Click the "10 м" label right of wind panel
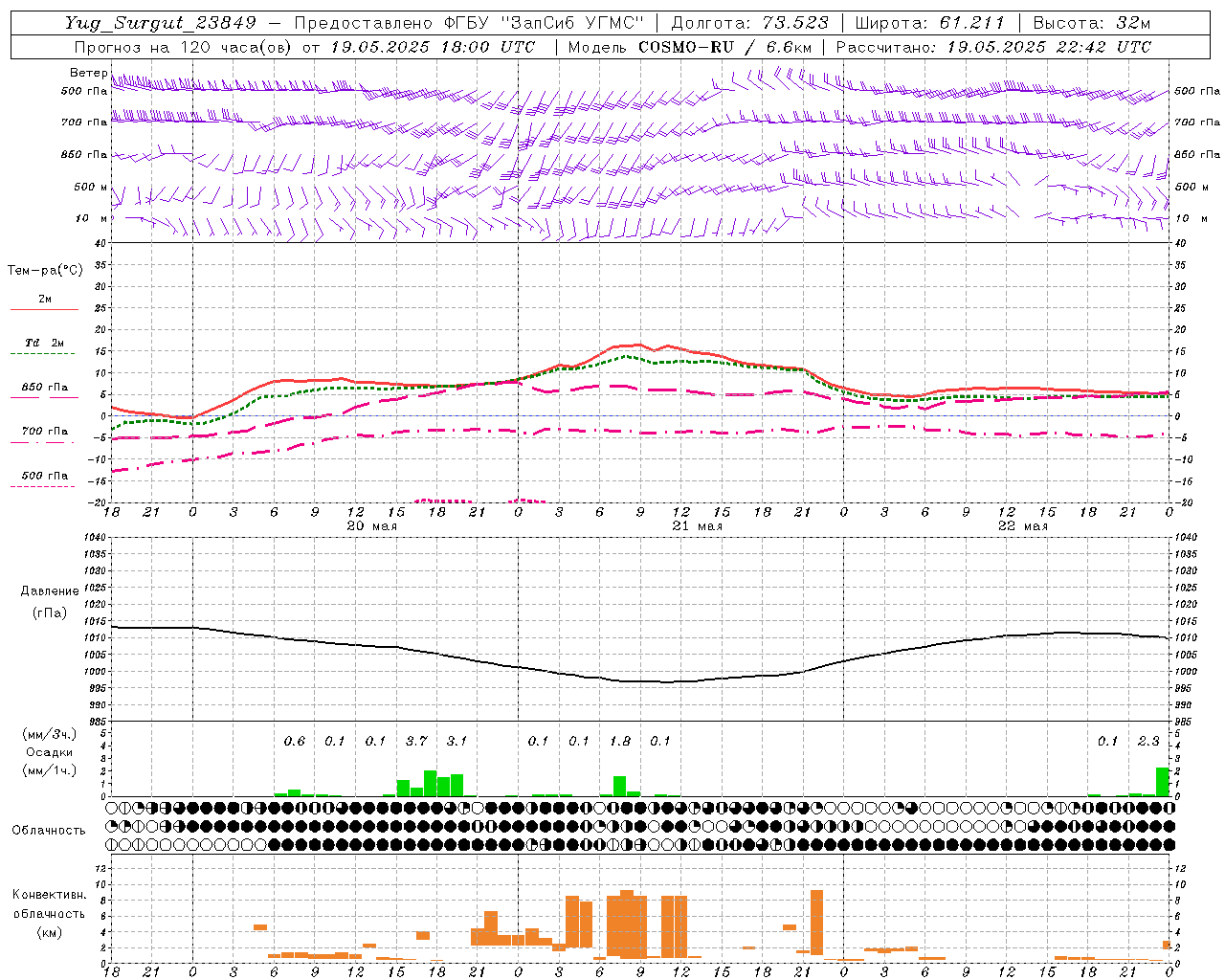The width and height of the screenshot is (1225, 980). [1192, 218]
